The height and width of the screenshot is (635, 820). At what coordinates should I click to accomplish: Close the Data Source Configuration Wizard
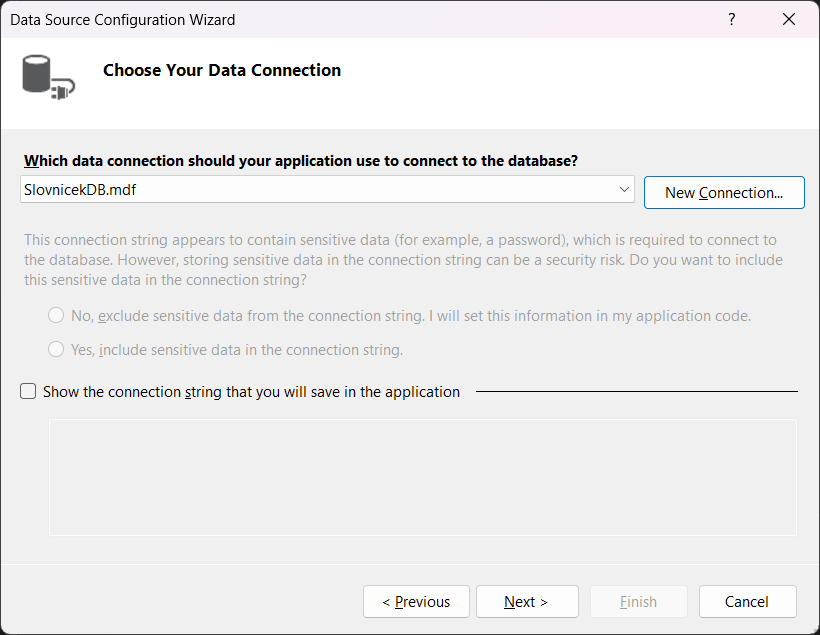click(788, 19)
